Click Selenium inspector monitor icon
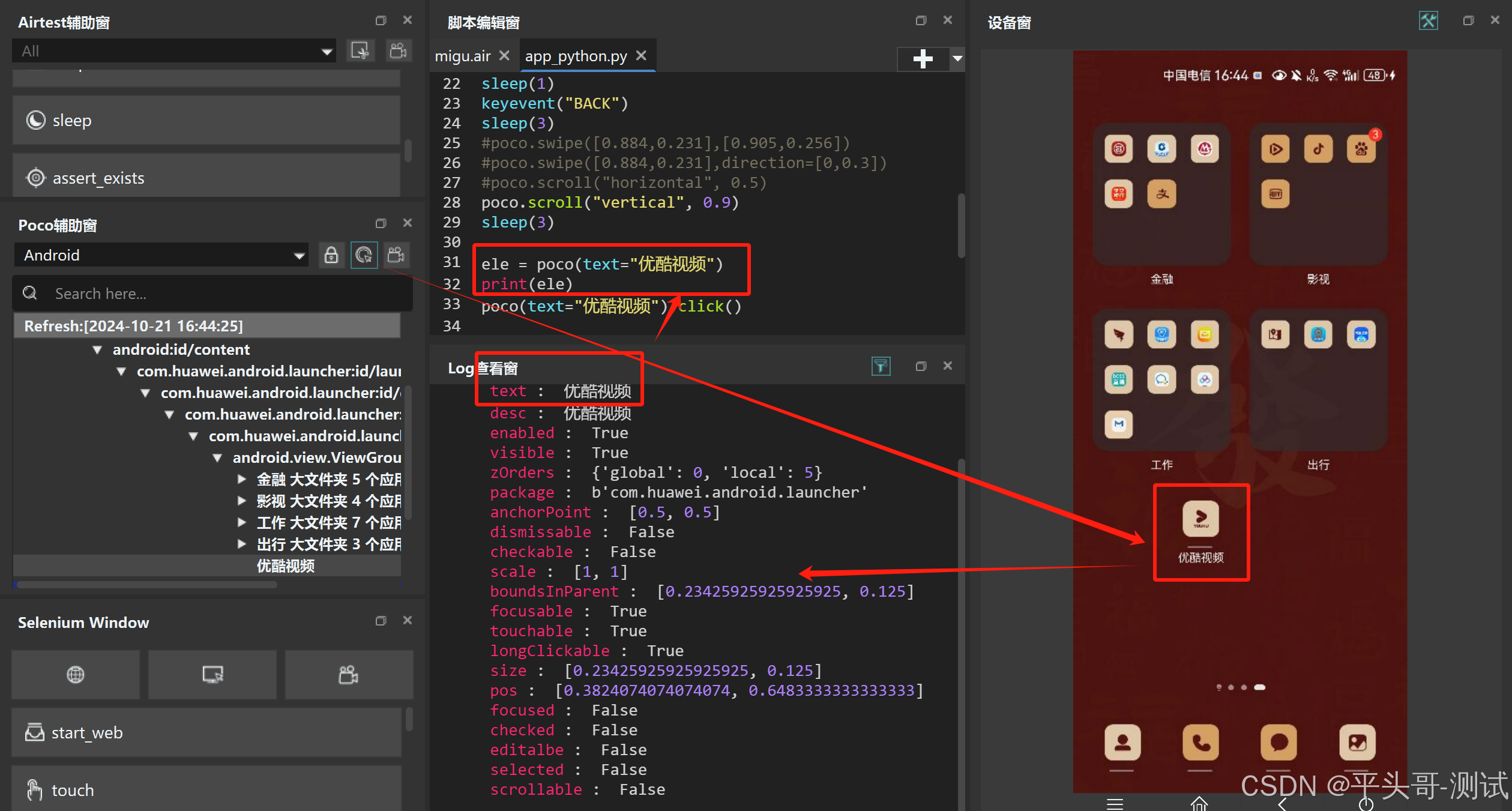 (212, 674)
